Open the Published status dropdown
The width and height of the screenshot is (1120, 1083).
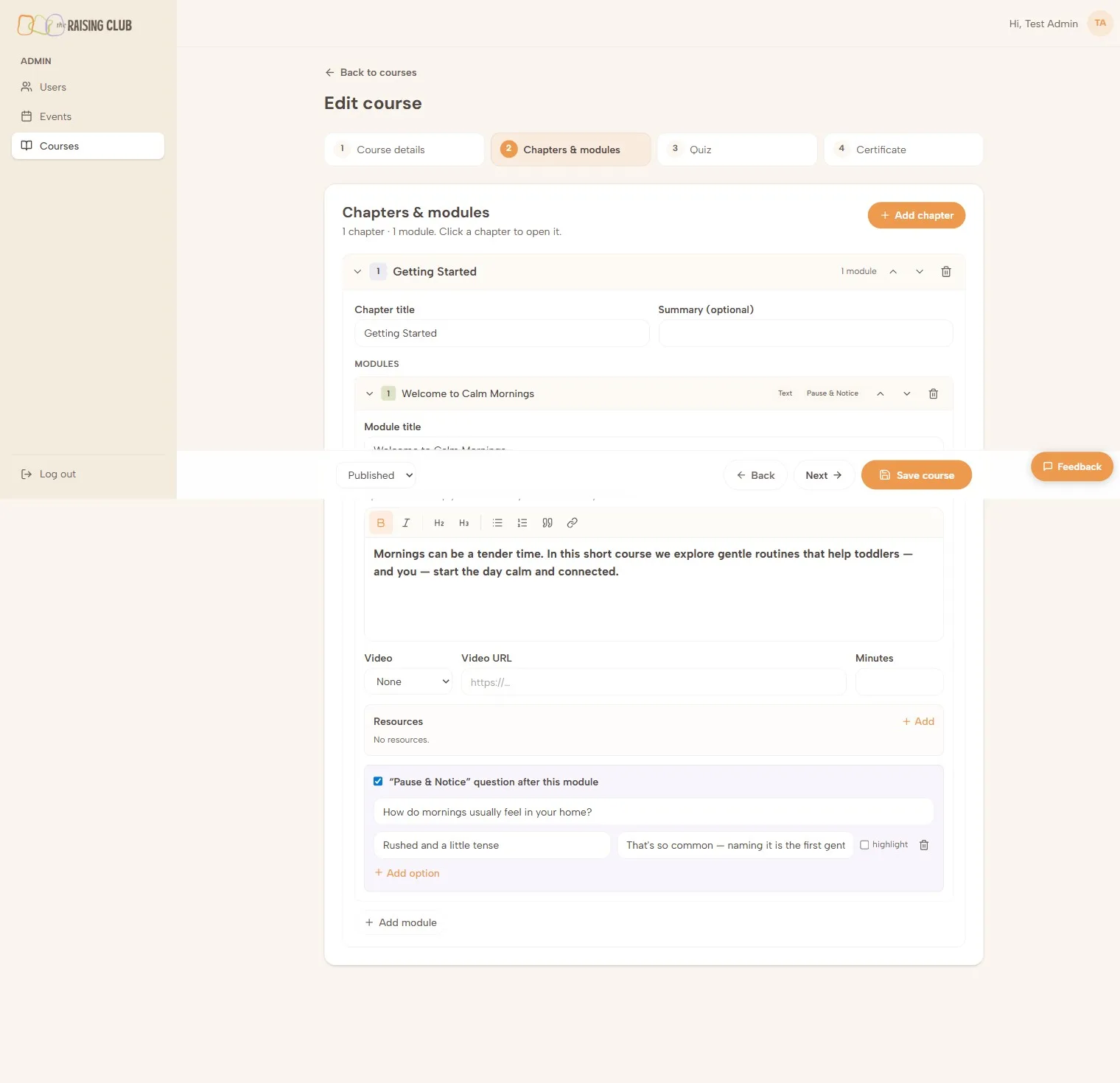(376, 475)
